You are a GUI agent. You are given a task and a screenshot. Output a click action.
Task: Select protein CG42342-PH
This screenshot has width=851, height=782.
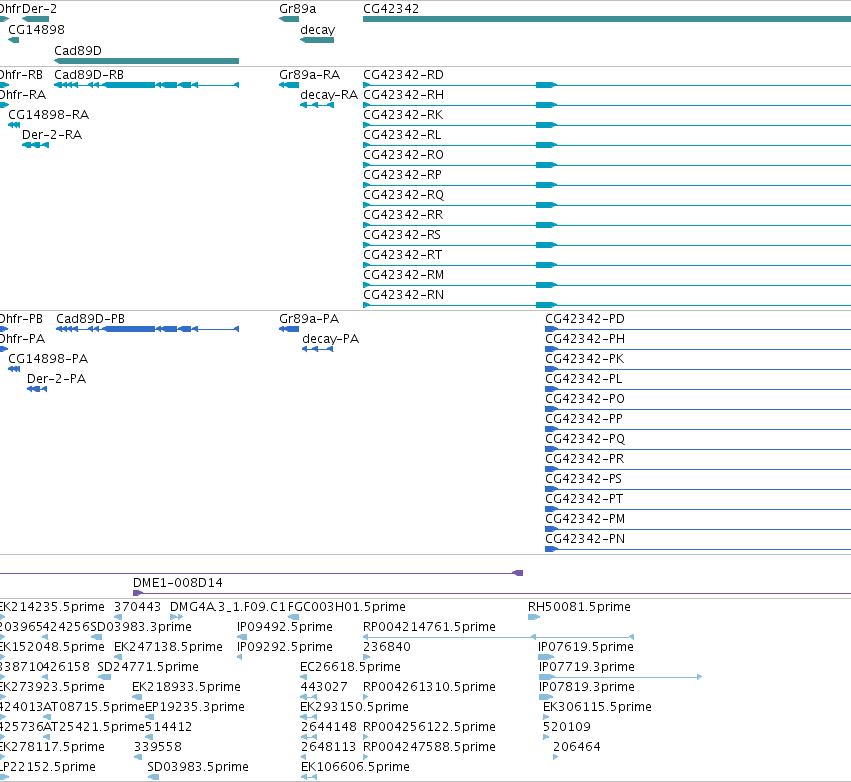tap(585, 339)
